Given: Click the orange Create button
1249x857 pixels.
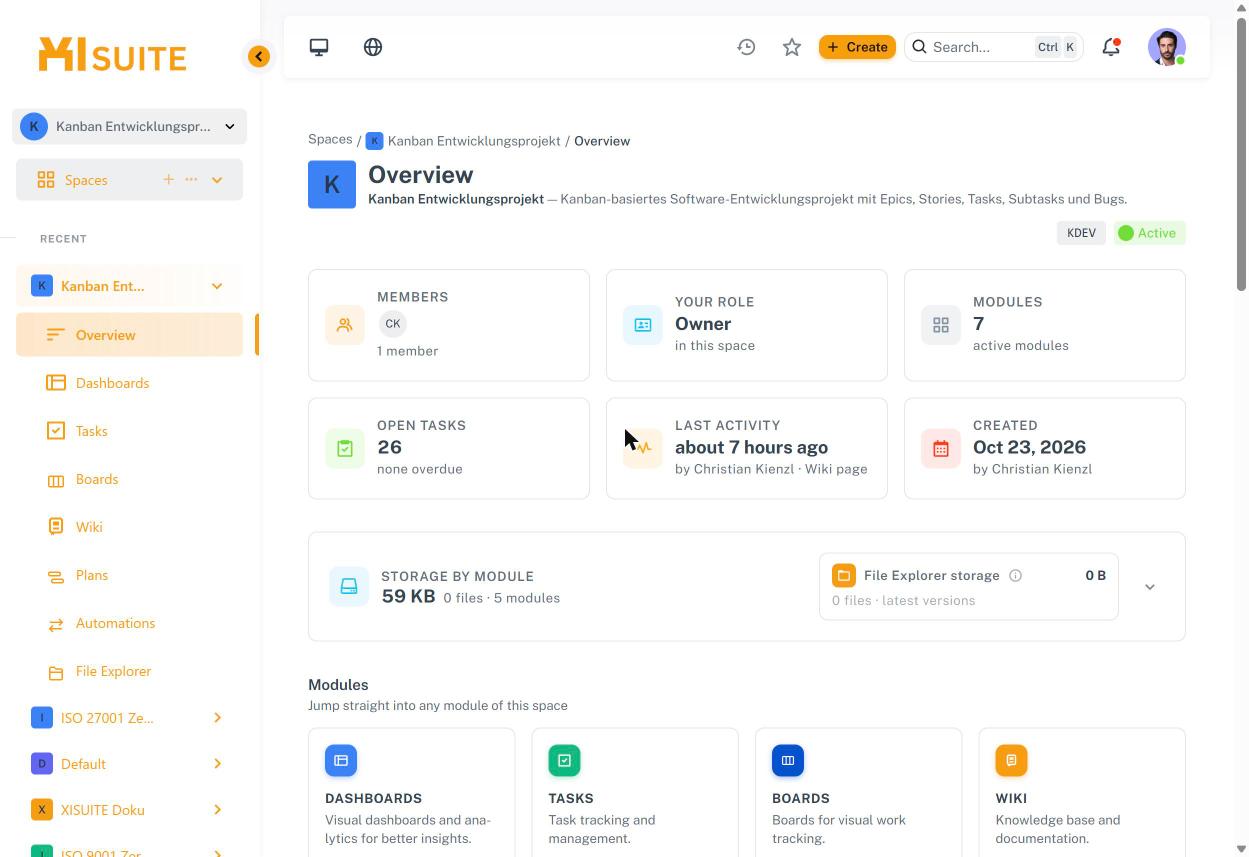Looking at the screenshot, I should [857, 47].
